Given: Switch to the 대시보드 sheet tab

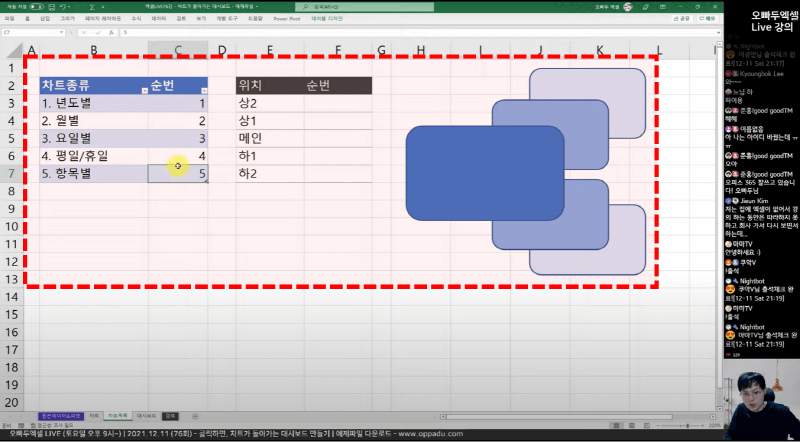Looking at the screenshot, I should pyautogui.click(x=145, y=414).
